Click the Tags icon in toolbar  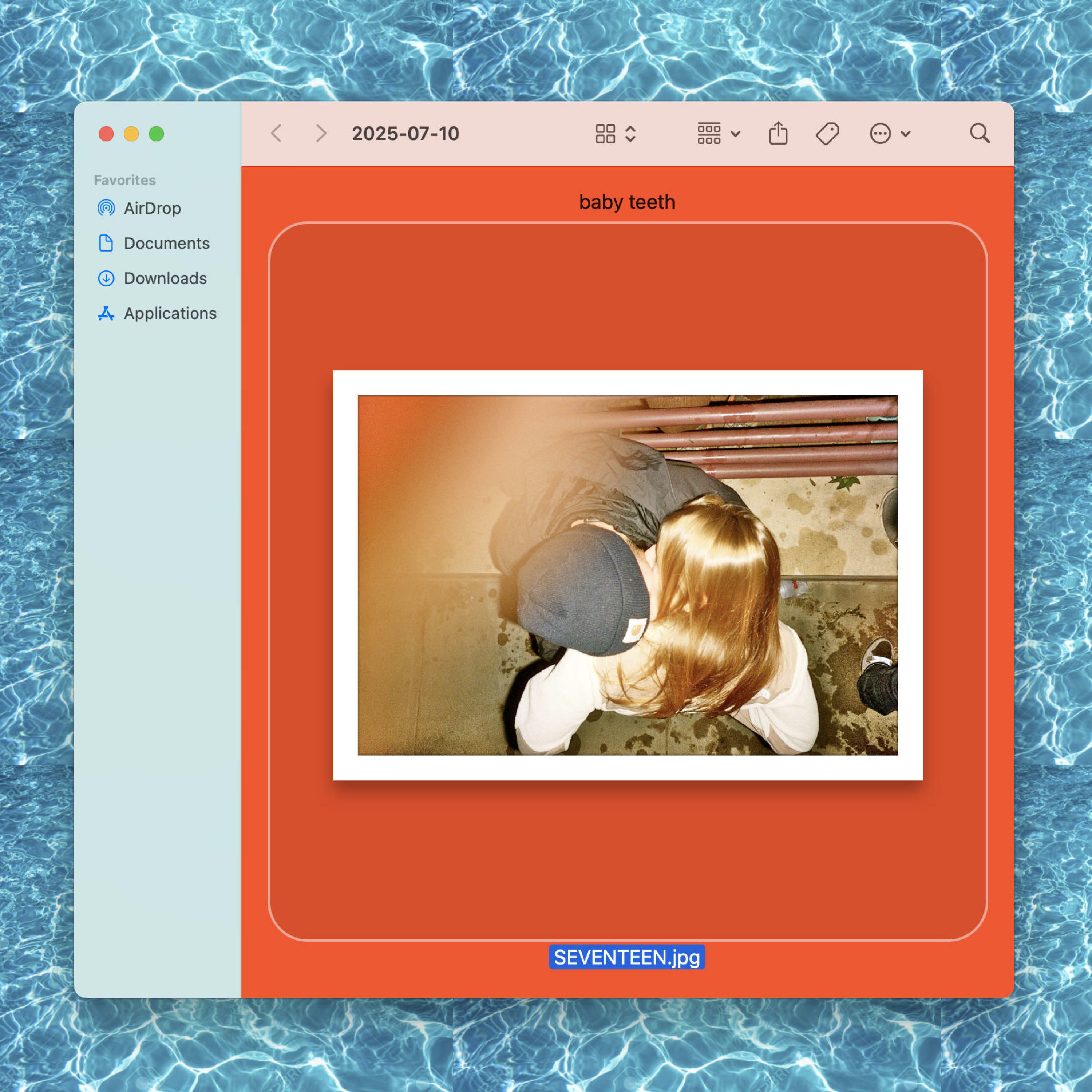point(827,134)
